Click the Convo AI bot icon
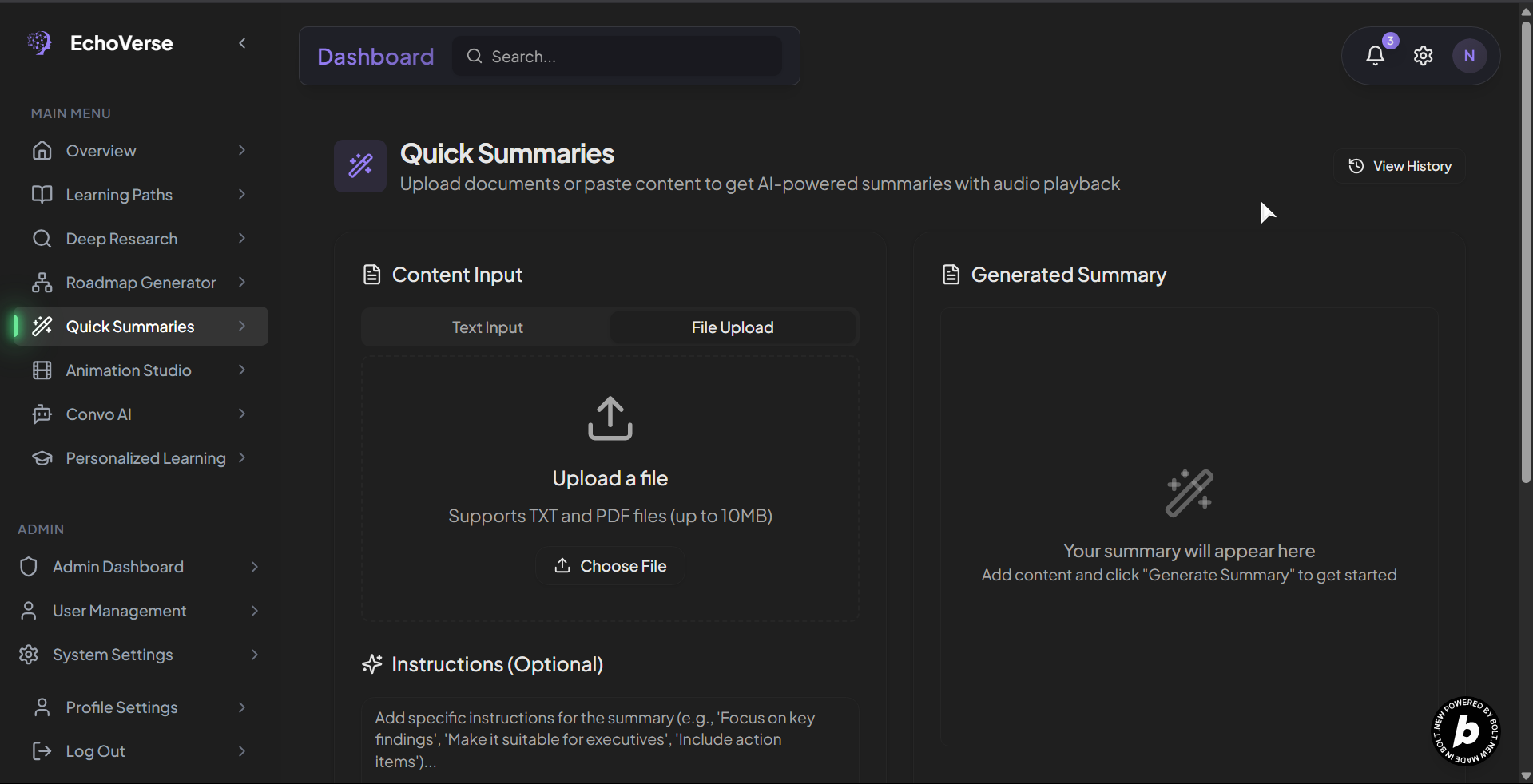This screenshot has height=784, width=1533. [42, 414]
